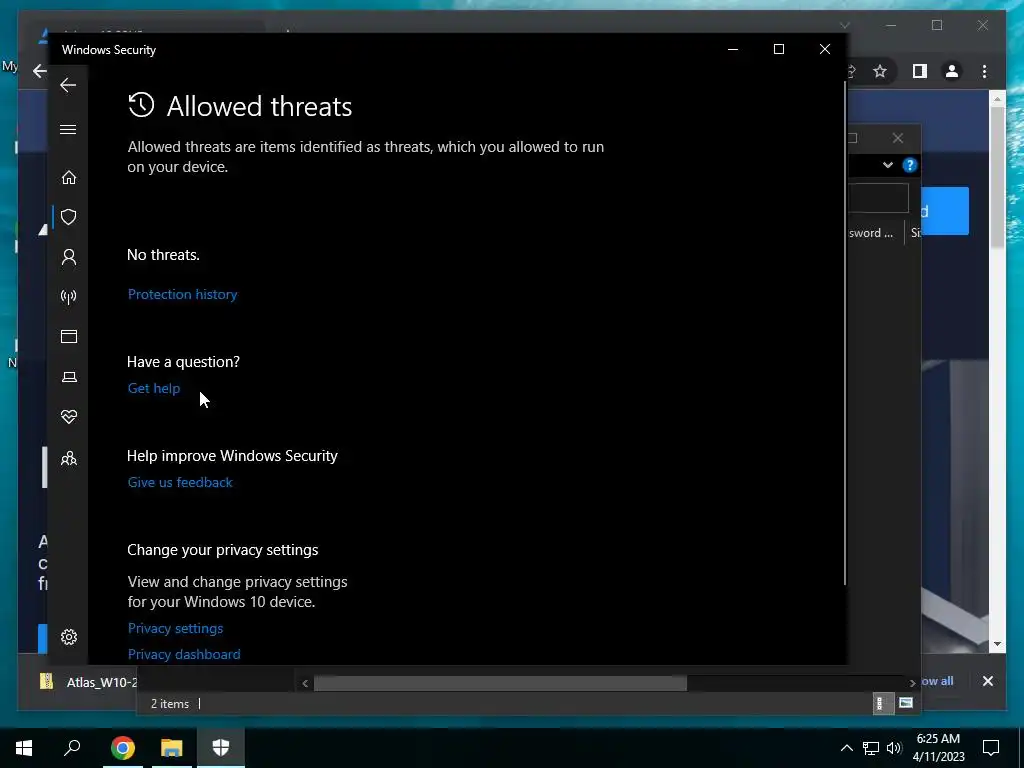This screenshot has height=768, width=1024.
Task: Open taskbar Search magnifier
Action: [x=72, y=748]
